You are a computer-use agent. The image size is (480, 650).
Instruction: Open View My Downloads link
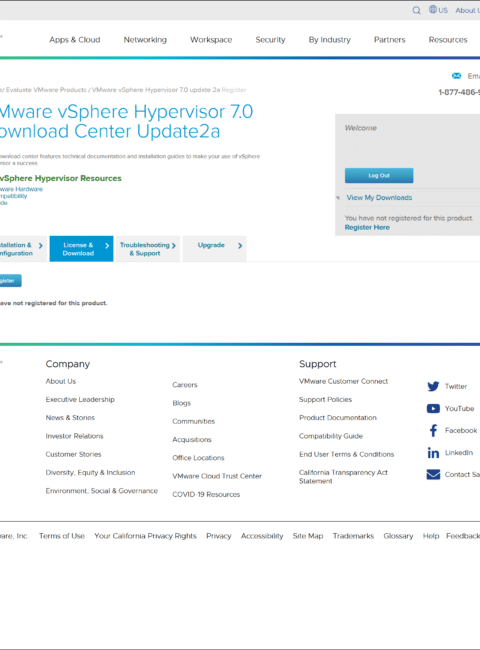(x=379, y=198)
